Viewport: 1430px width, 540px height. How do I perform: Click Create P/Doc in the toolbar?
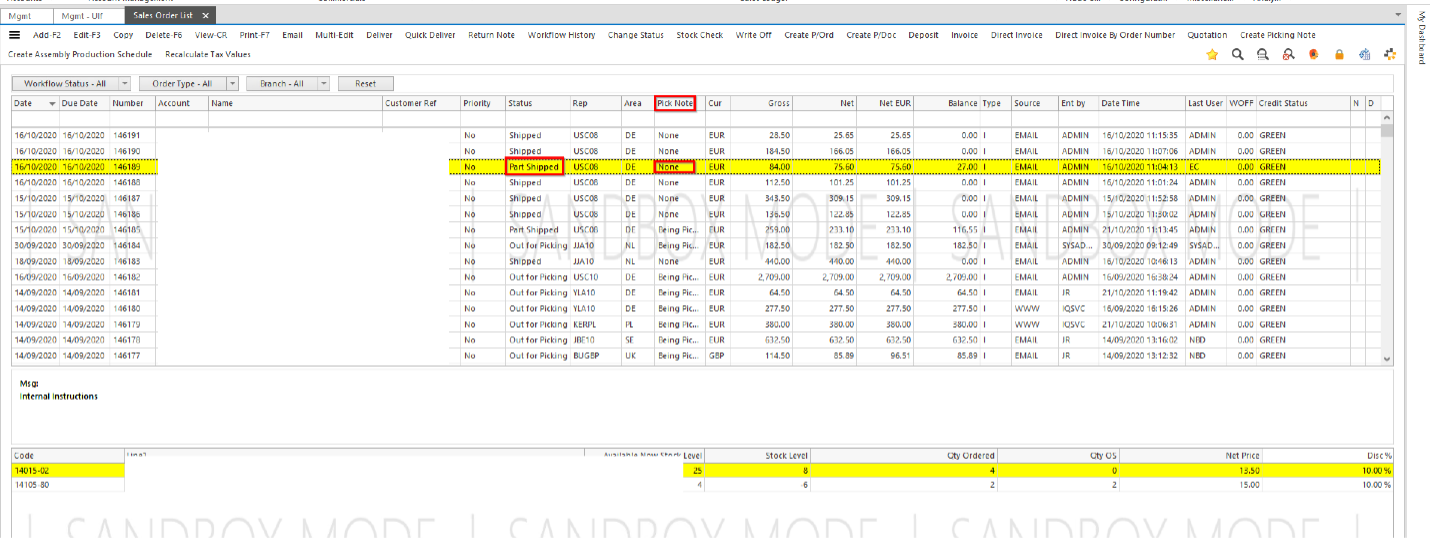(x=871, y=35)
